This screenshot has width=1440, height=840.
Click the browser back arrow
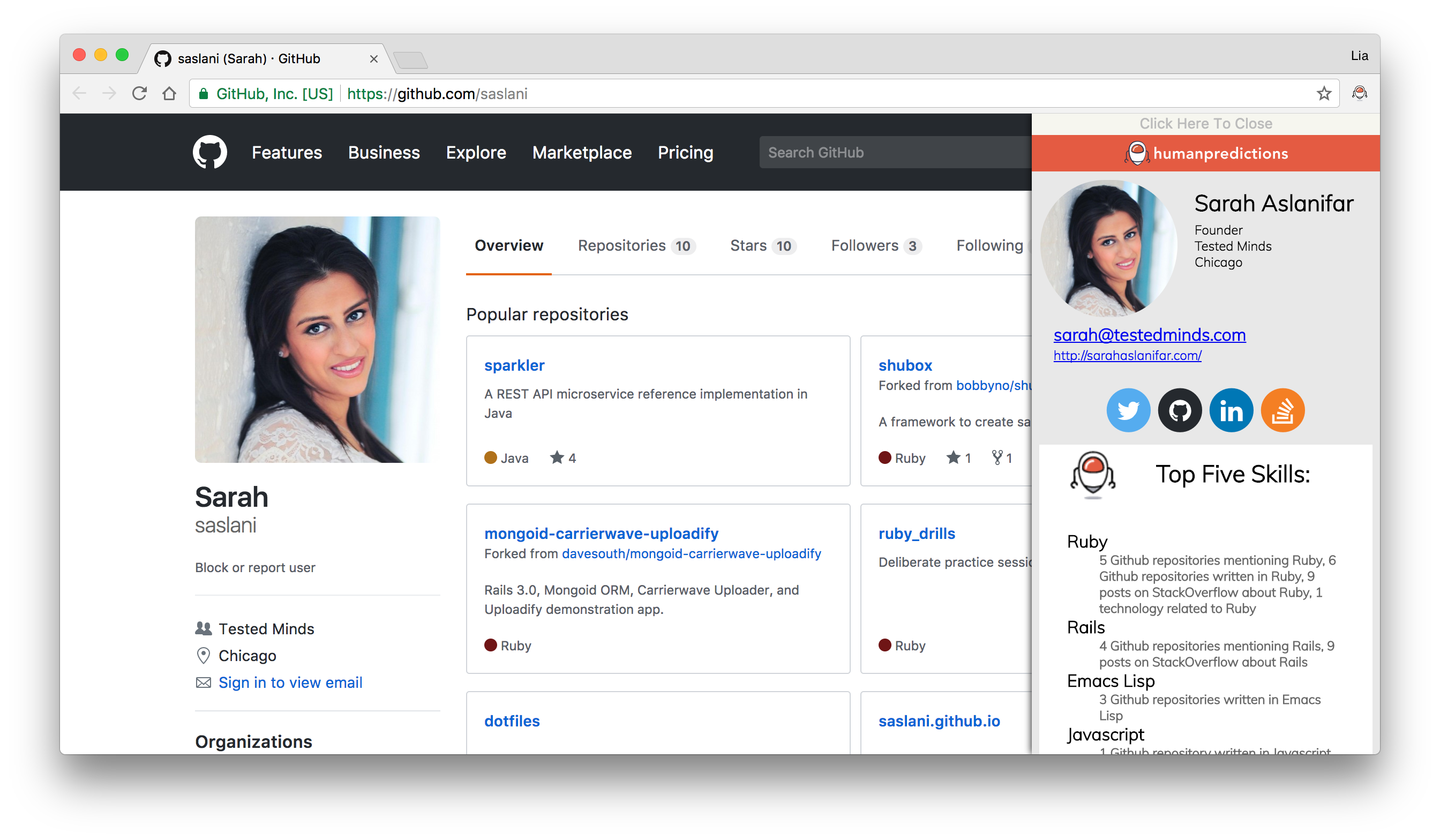[79, 93]
